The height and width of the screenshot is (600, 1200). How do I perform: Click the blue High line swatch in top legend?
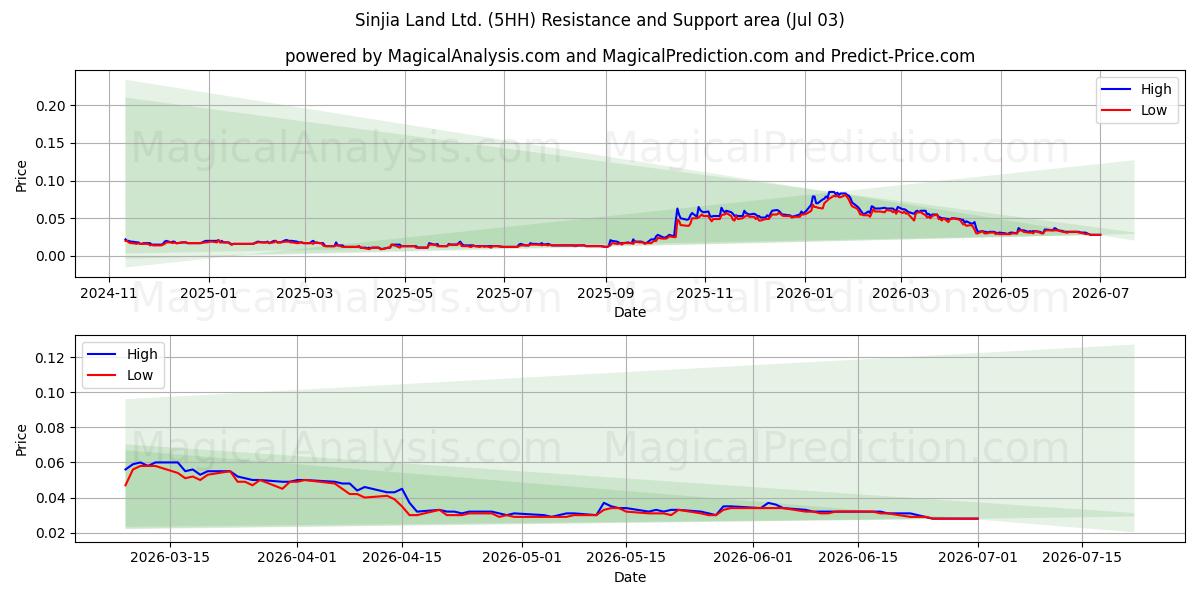click(1118, 90)
